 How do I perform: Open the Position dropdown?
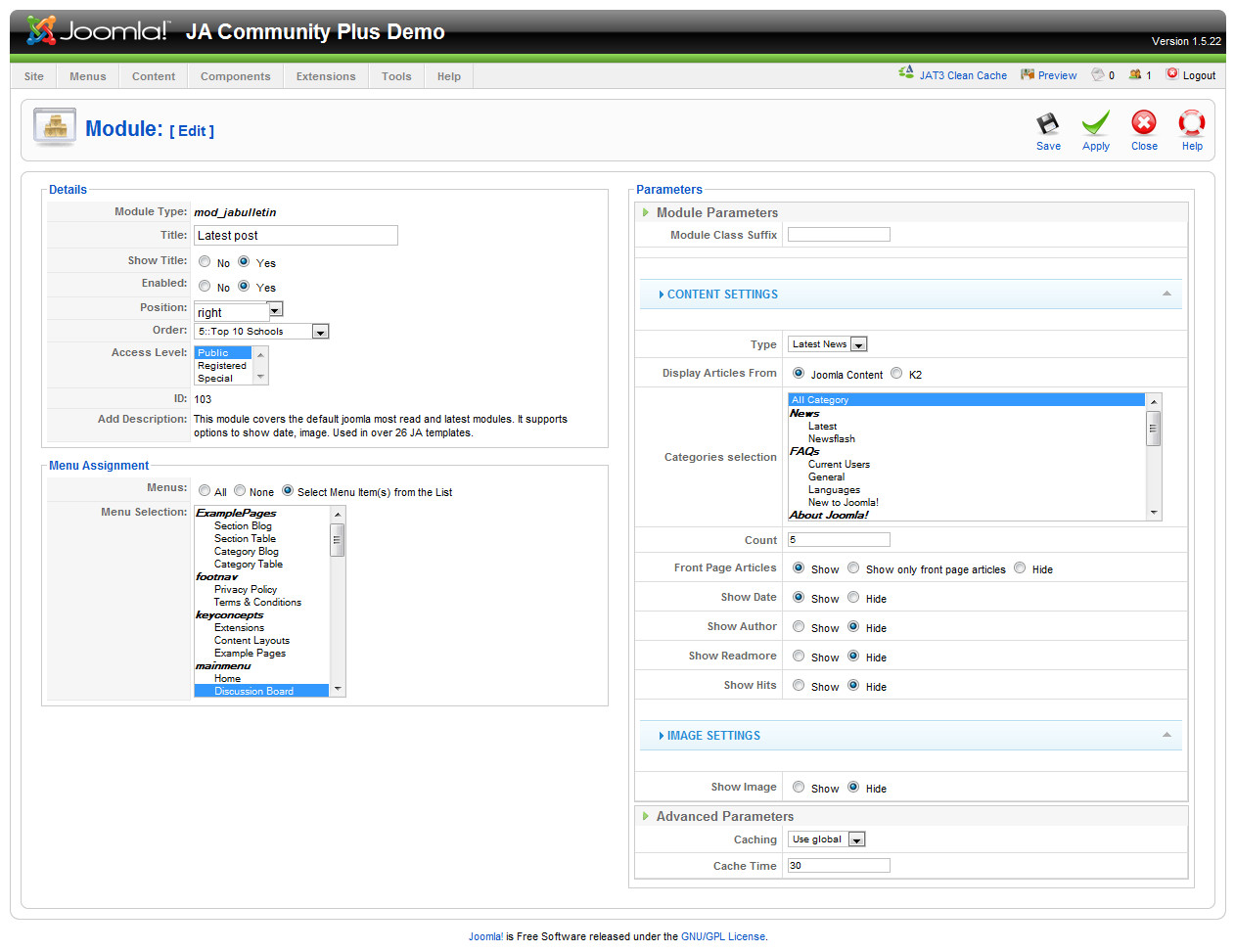tap(275, 310)
